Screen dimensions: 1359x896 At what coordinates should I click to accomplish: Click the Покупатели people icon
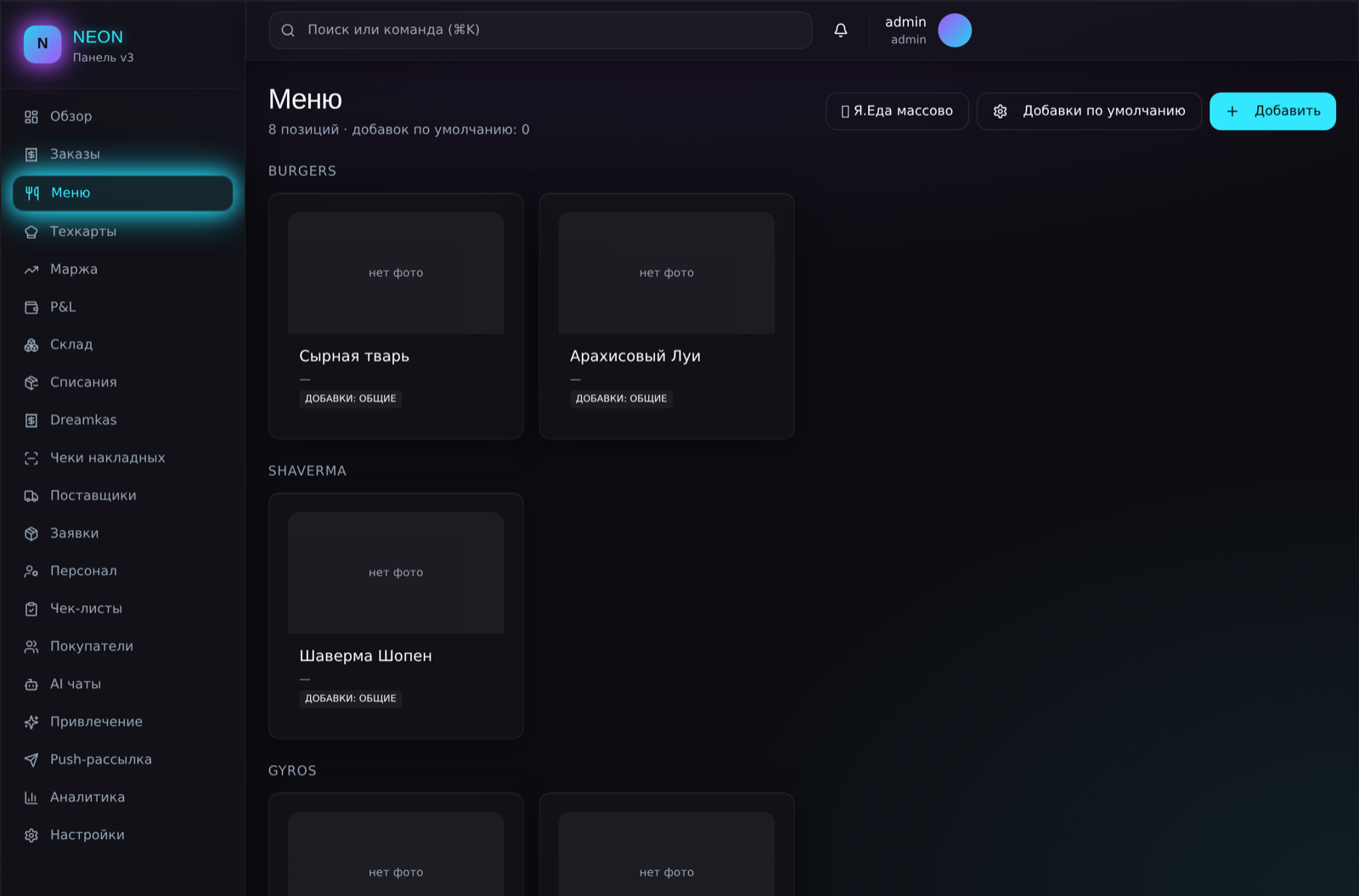31,647
